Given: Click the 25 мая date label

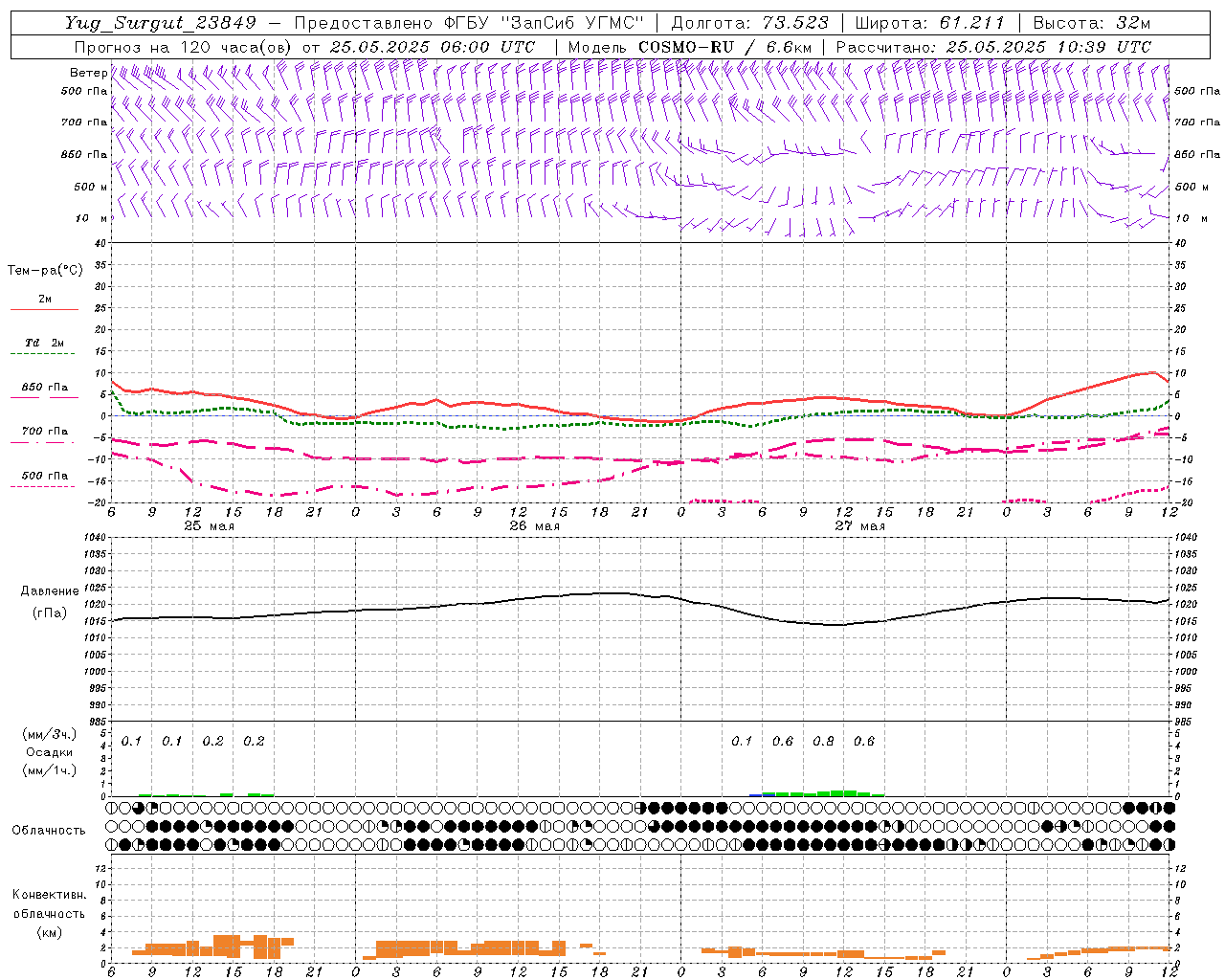Looking at the screenshot, I should [209, 526].
